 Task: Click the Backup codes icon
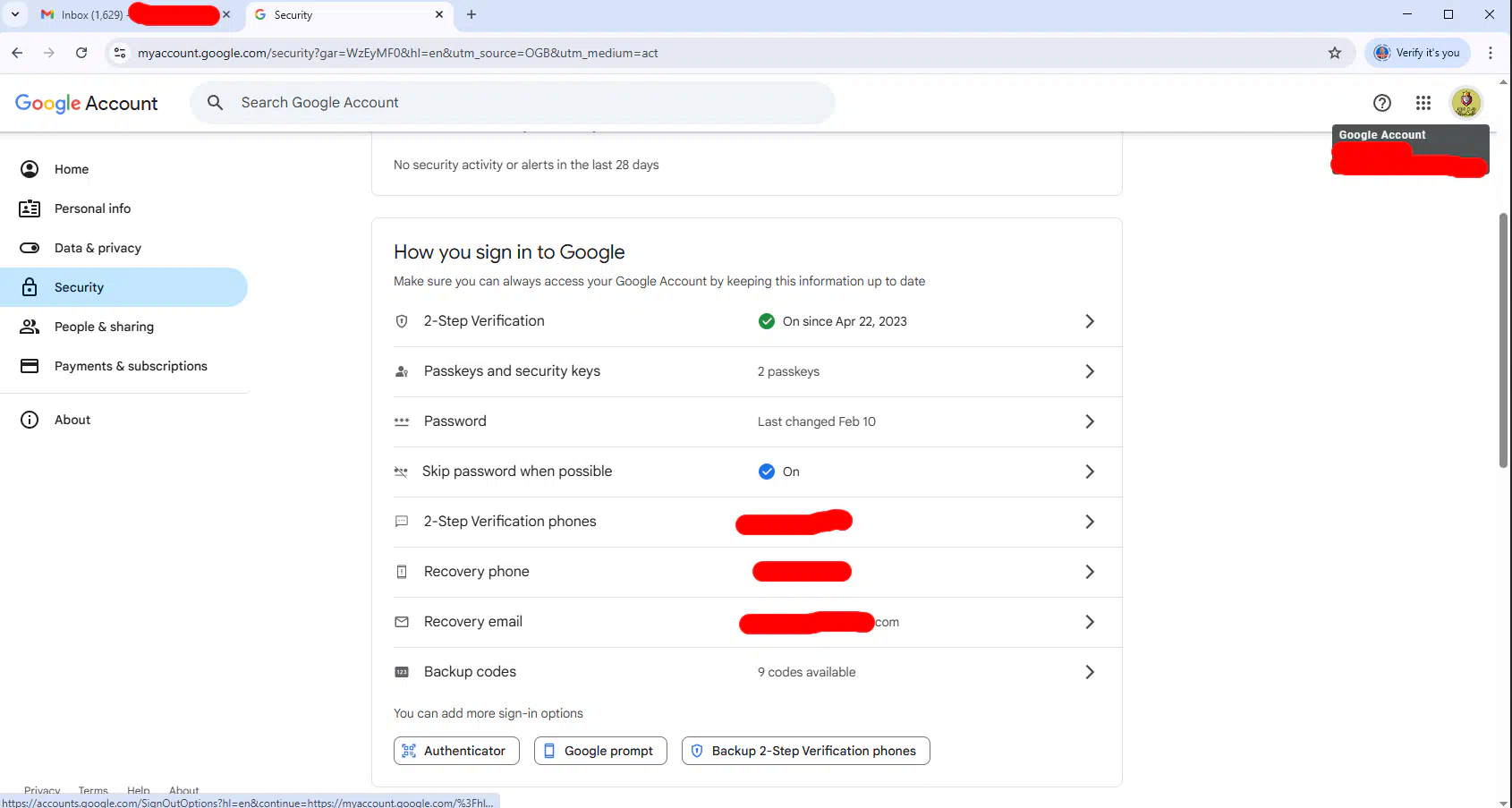coord(402,672)
